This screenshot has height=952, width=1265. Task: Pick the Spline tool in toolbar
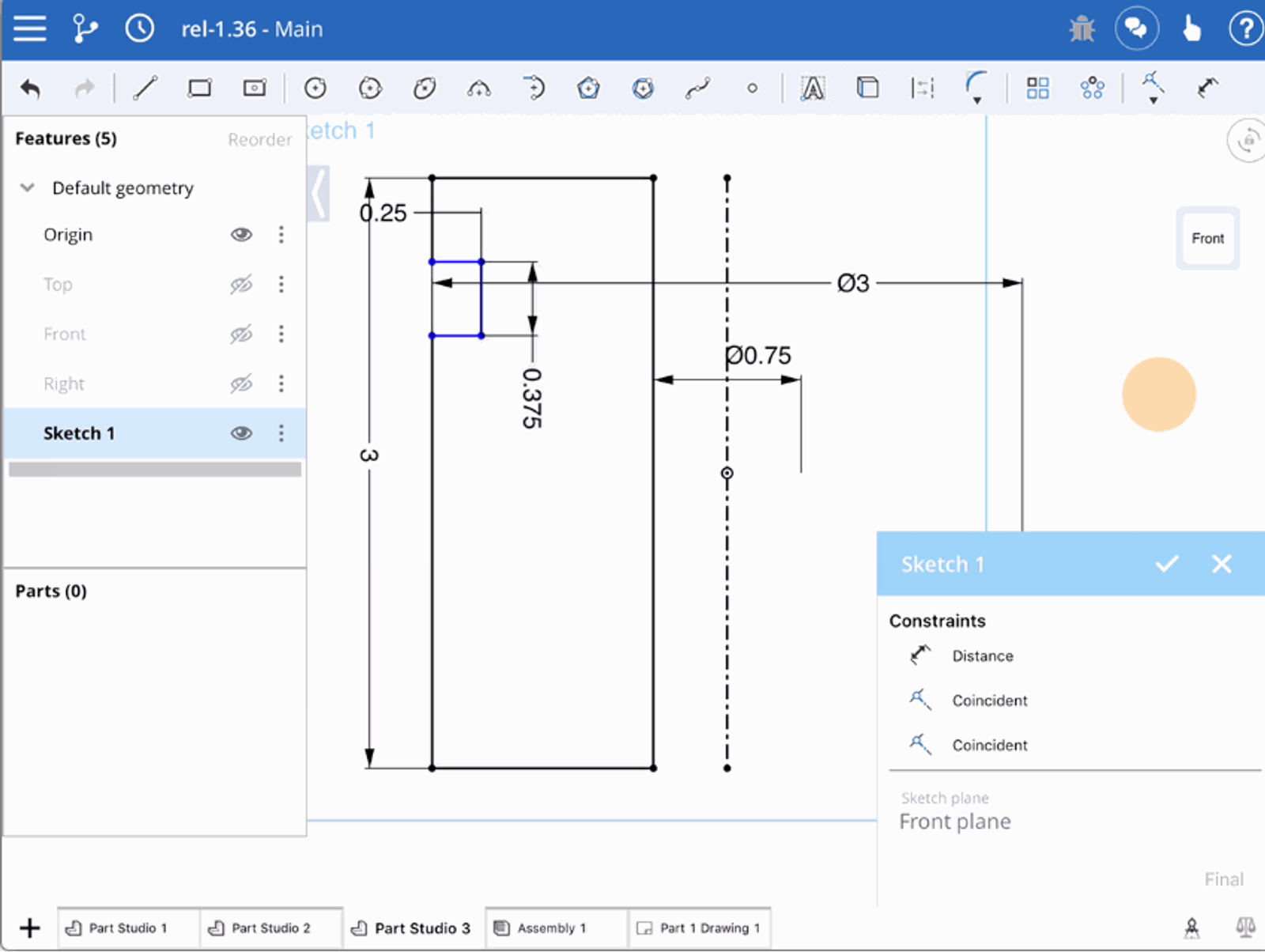click(697, 88)
